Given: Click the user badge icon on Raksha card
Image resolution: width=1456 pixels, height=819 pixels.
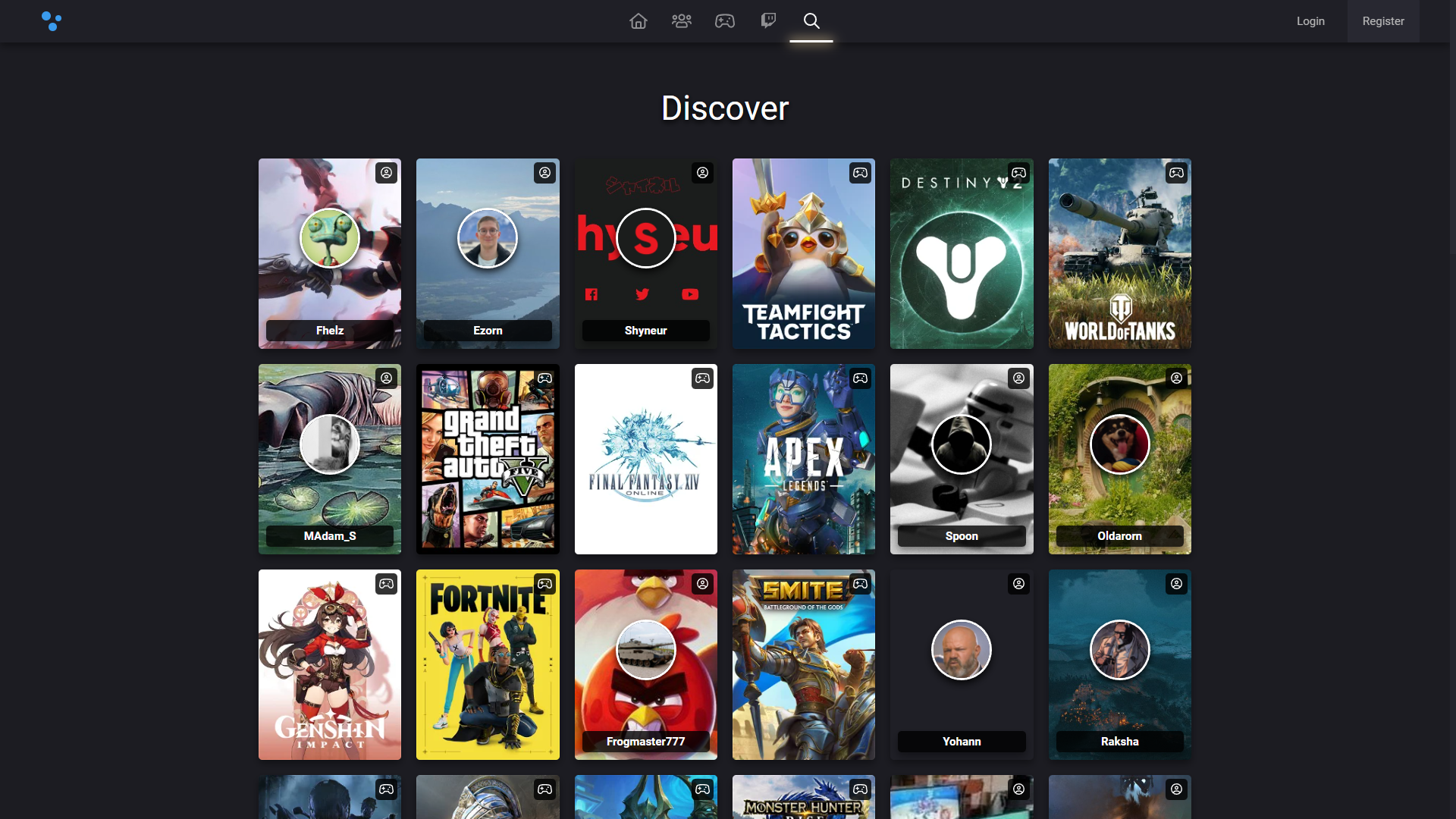Looking at the screenshot, I should click(1177, 584).
